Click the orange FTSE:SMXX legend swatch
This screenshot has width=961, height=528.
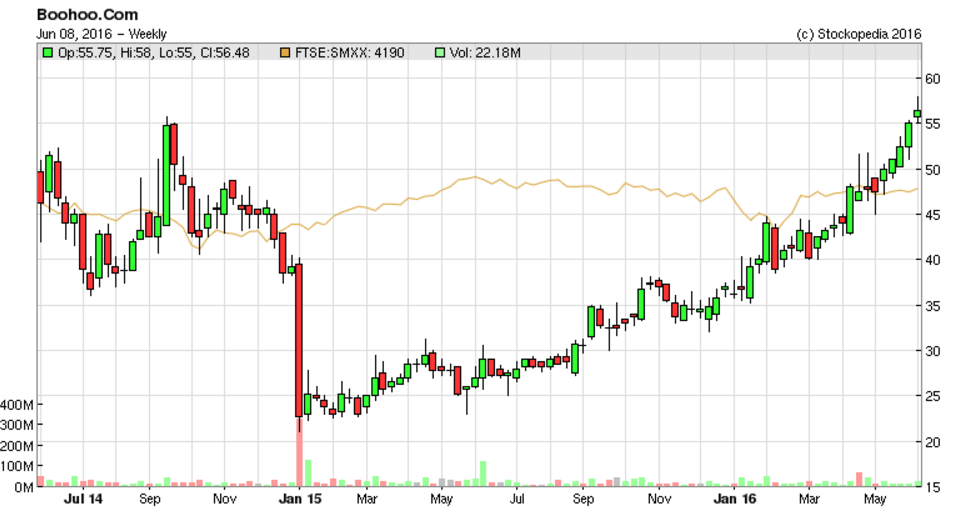(x=284, y=53)
